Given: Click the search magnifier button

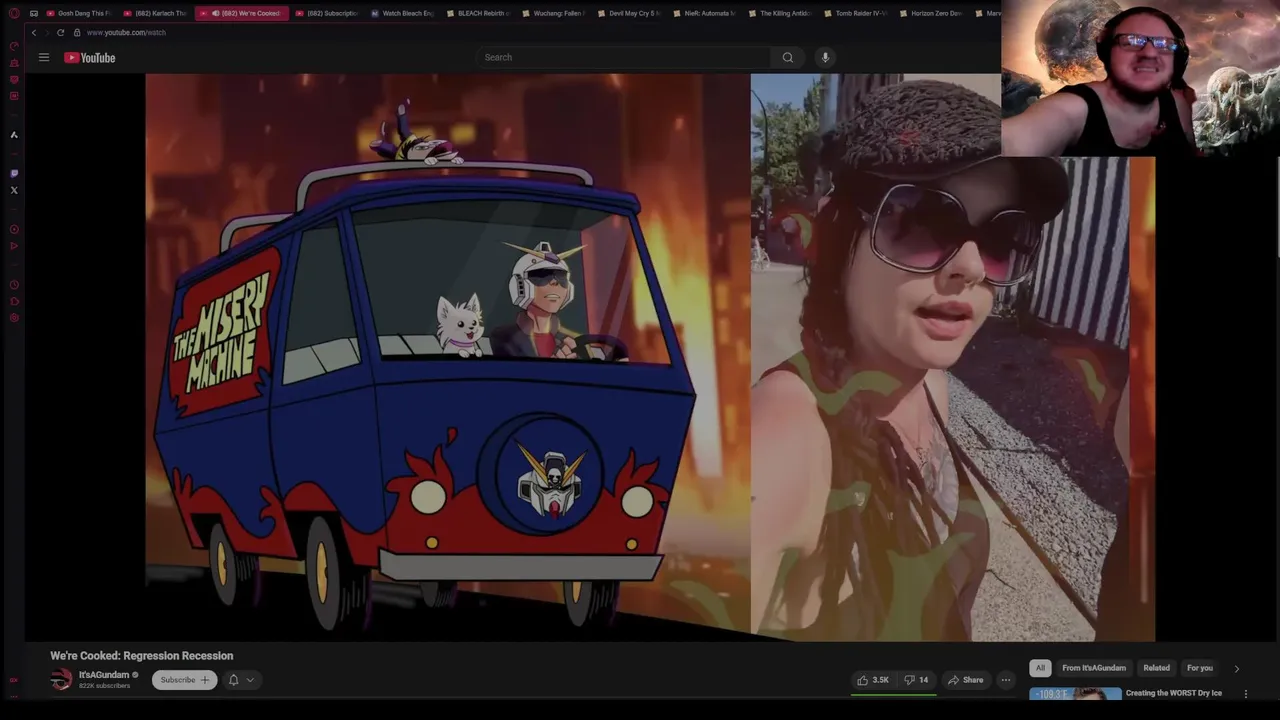Looking at the screenshot, I should (788, 57).
